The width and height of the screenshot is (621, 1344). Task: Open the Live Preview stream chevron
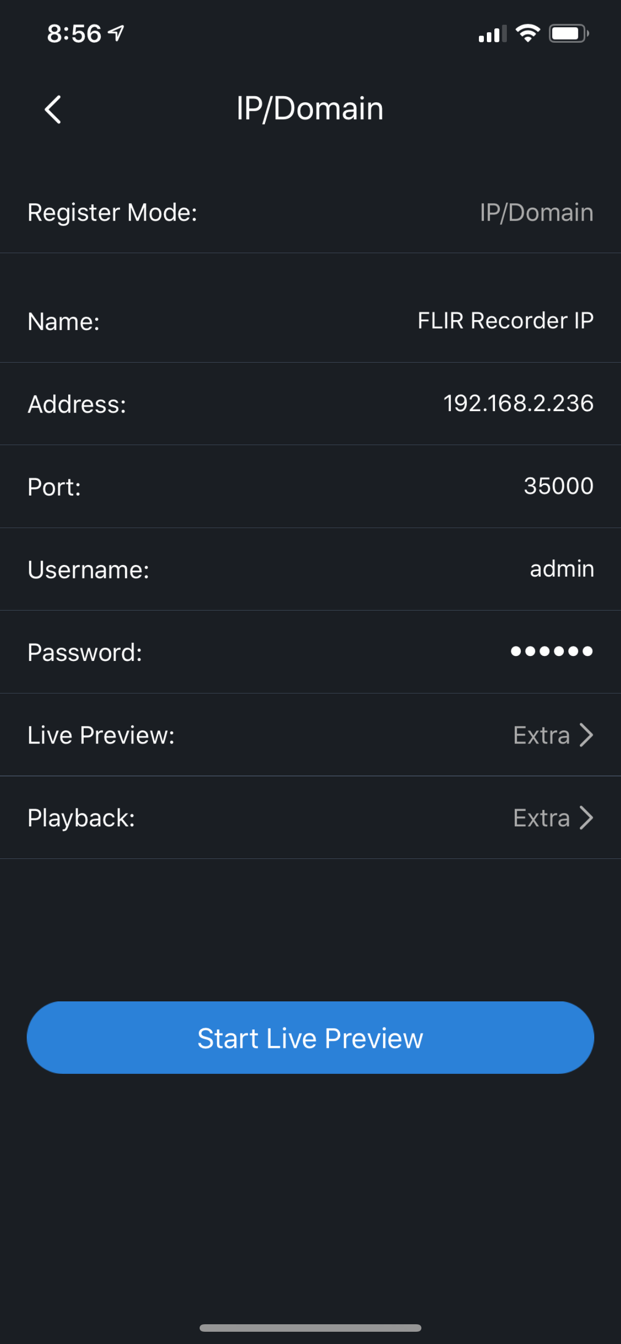tap(587, 735)
